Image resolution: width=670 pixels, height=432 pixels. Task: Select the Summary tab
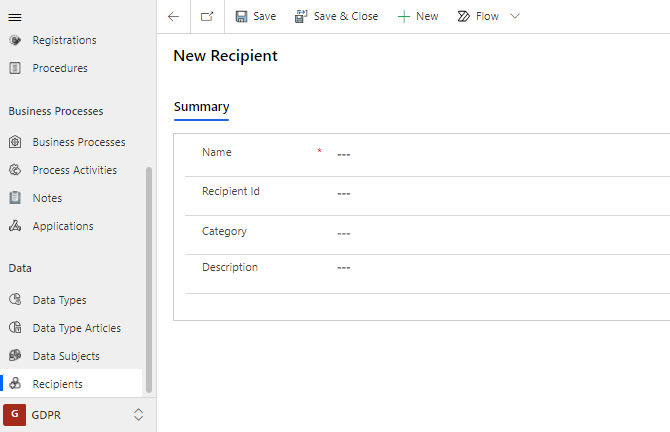click(x=201, y=107)
